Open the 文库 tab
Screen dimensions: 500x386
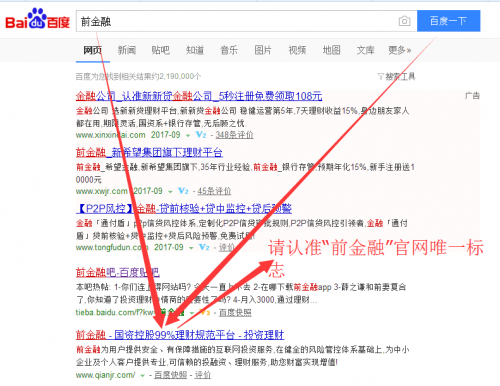click(x=366, y=50)
